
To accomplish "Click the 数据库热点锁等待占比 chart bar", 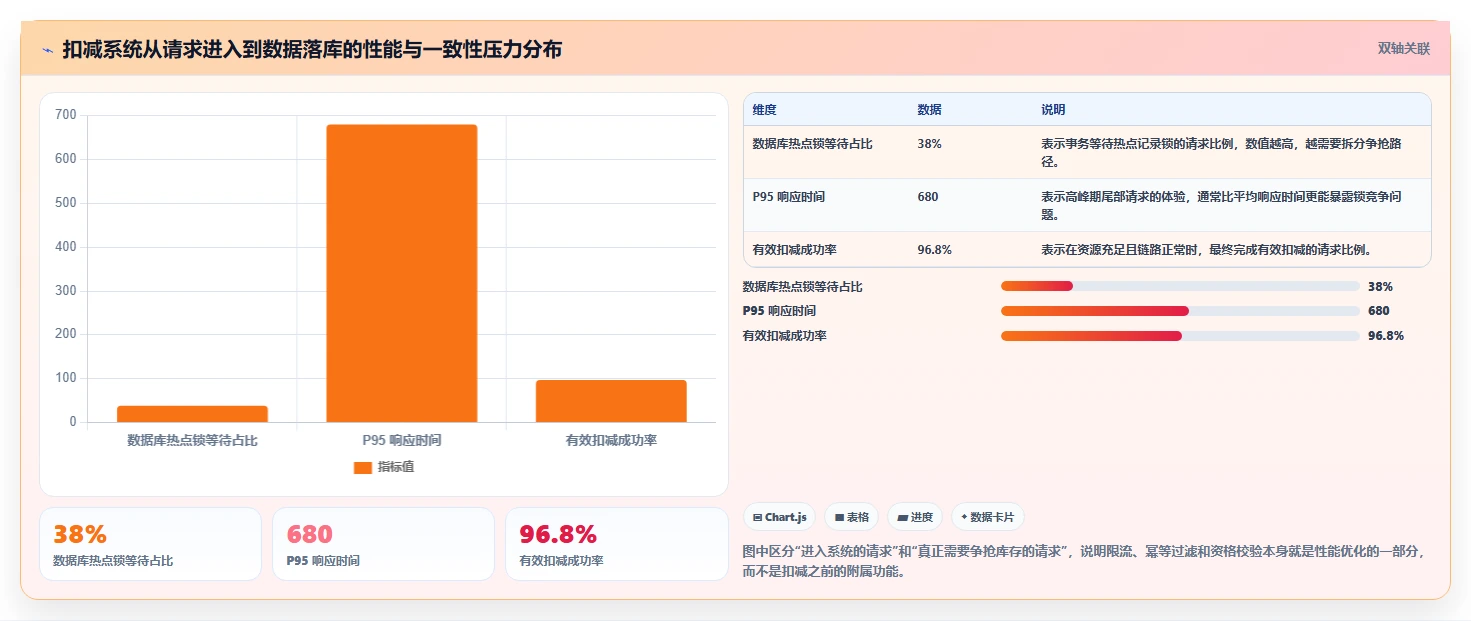I will [x=192, y=414].
